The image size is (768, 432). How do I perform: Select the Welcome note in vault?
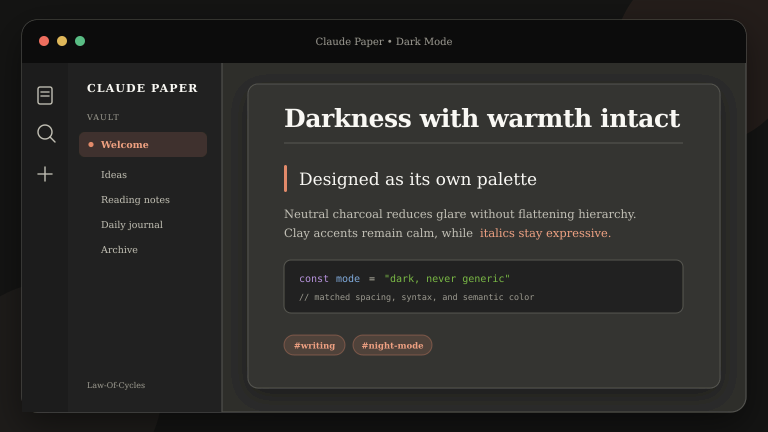tap(143, 144)
